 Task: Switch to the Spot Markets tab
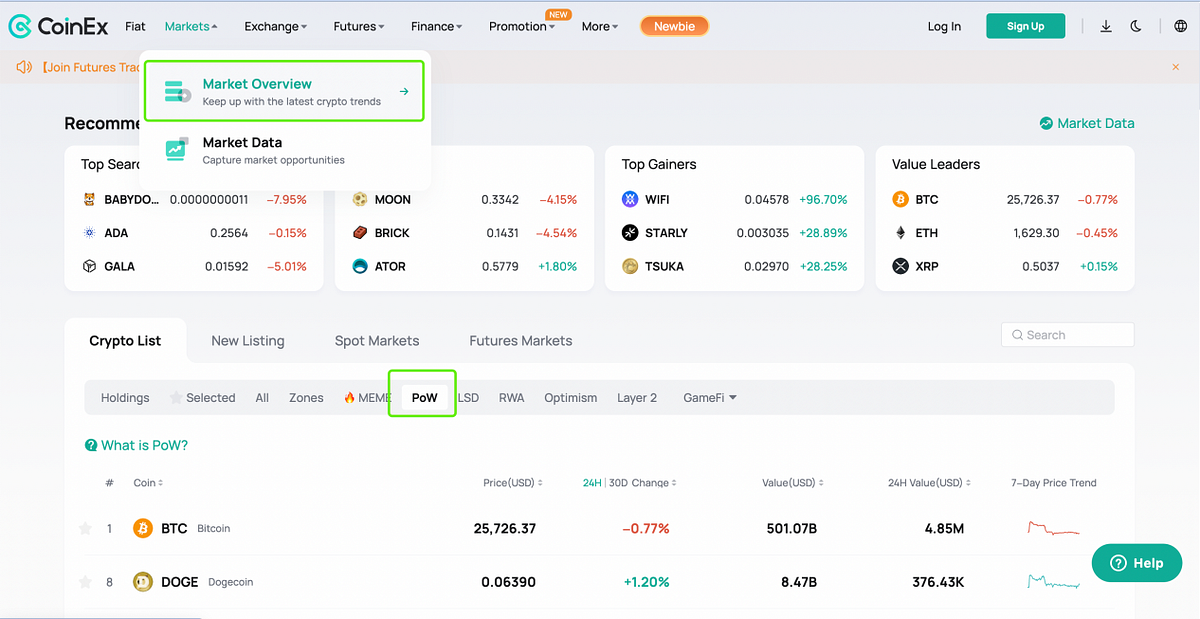(377, 341)
